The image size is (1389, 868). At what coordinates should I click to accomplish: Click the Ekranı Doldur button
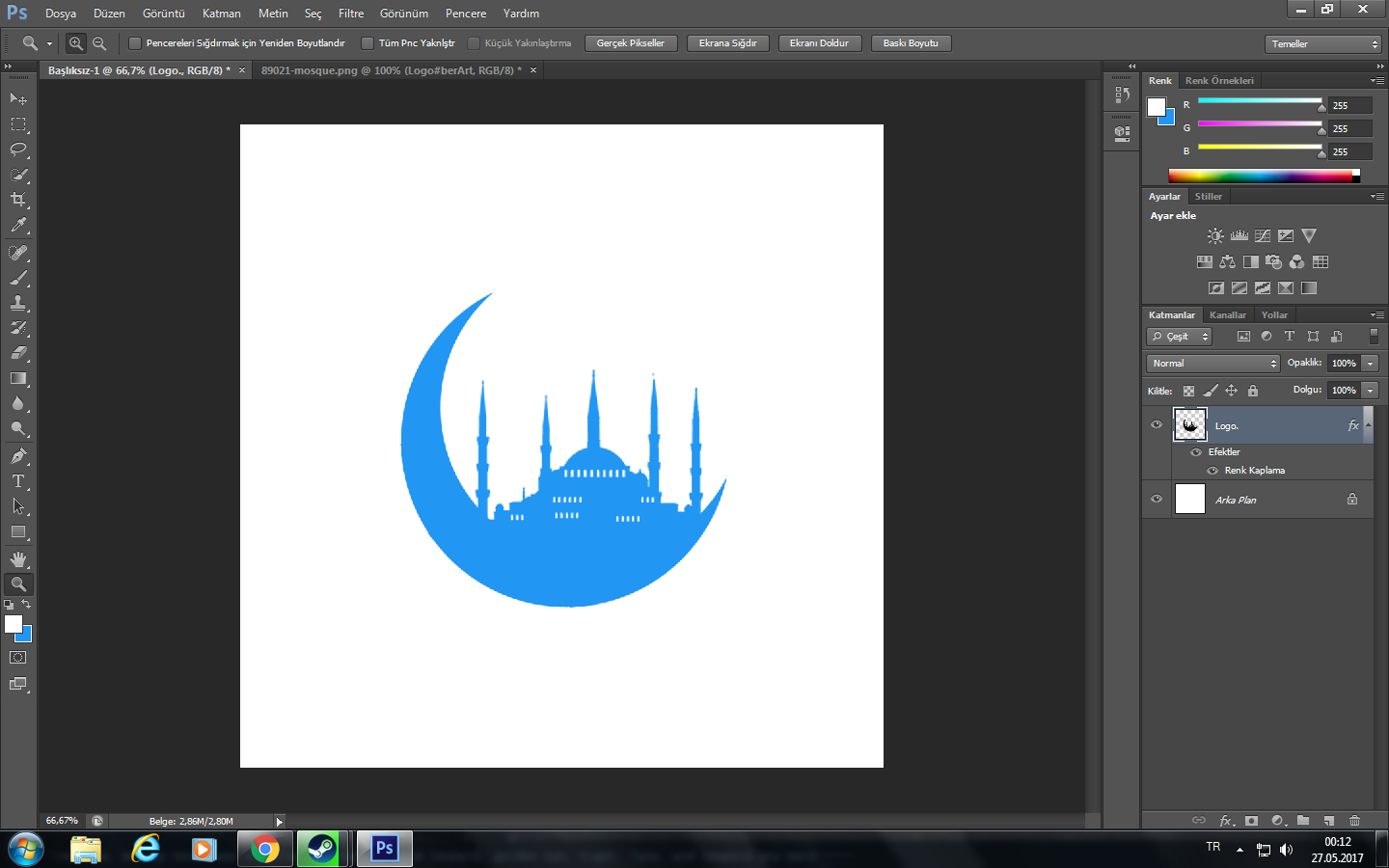(820, 43)
